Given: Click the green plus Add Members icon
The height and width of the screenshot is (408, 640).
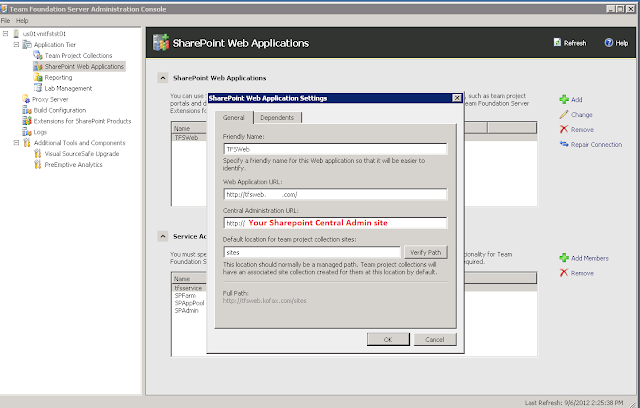Looking at the screenshot, I should tap(564, 258).
